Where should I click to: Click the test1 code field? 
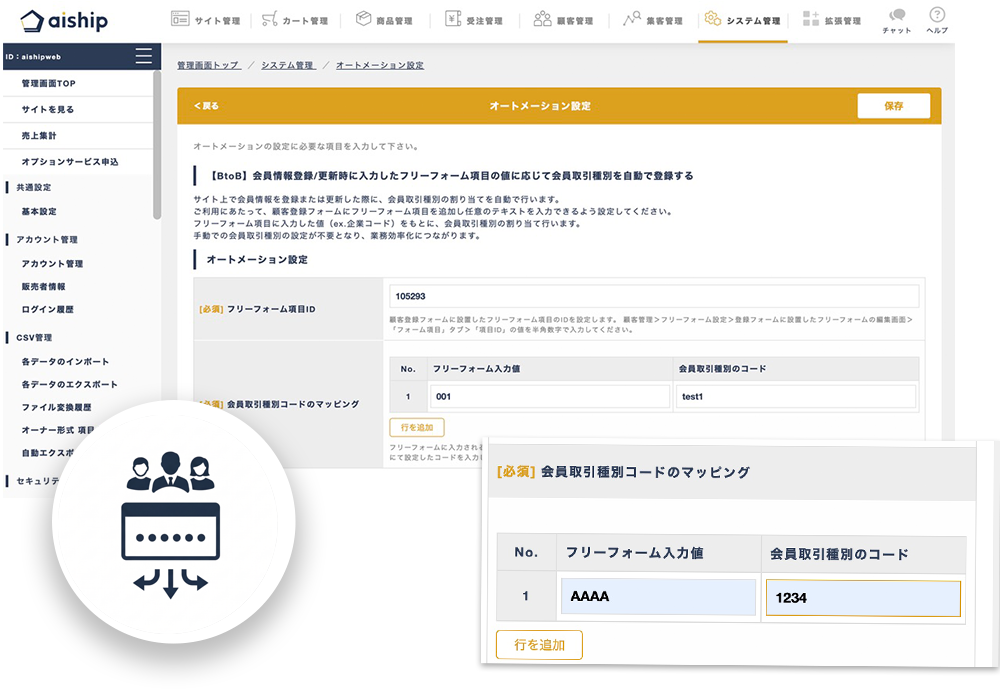click(796, 397)
